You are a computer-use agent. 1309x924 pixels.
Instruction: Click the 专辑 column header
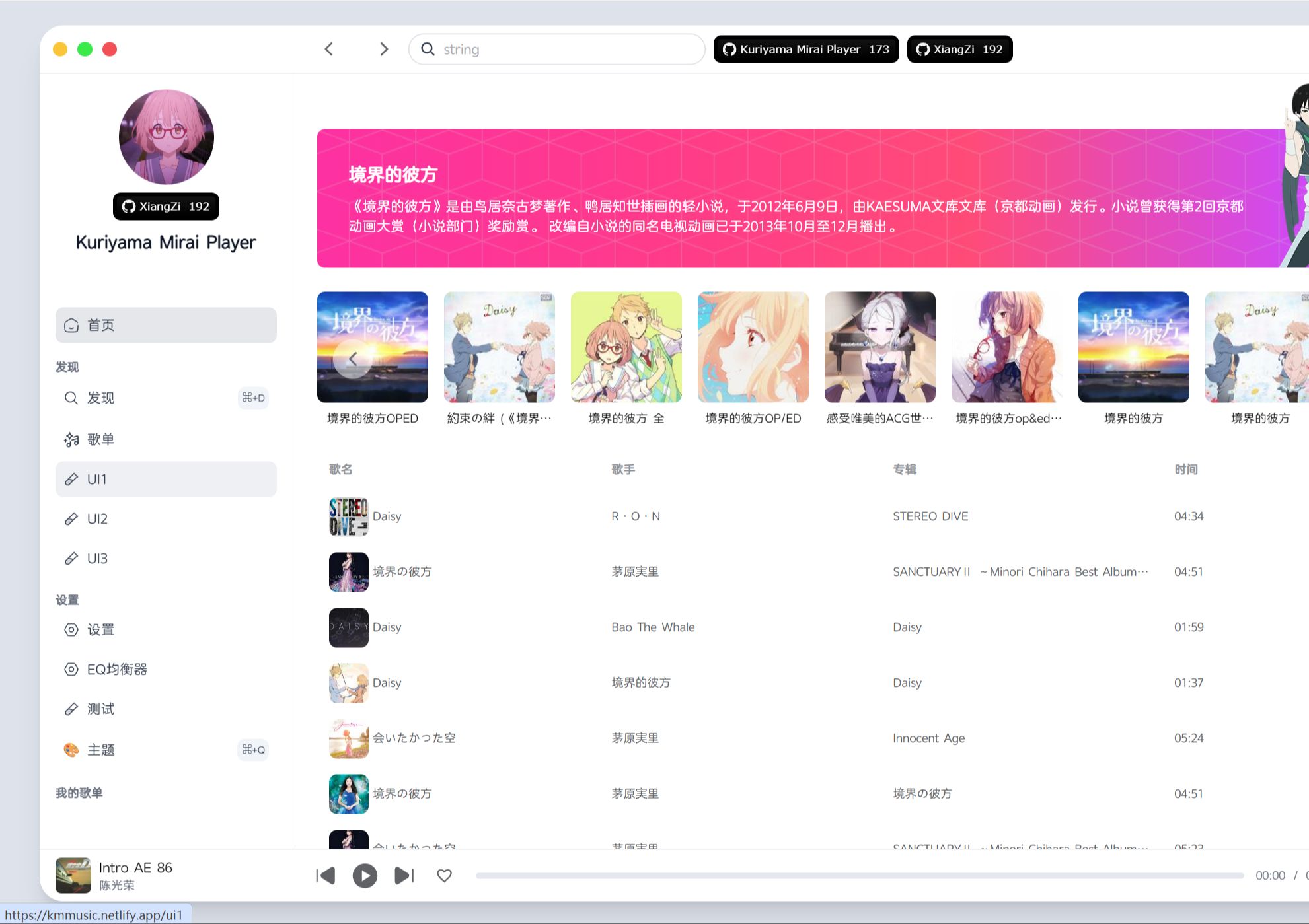905,469
